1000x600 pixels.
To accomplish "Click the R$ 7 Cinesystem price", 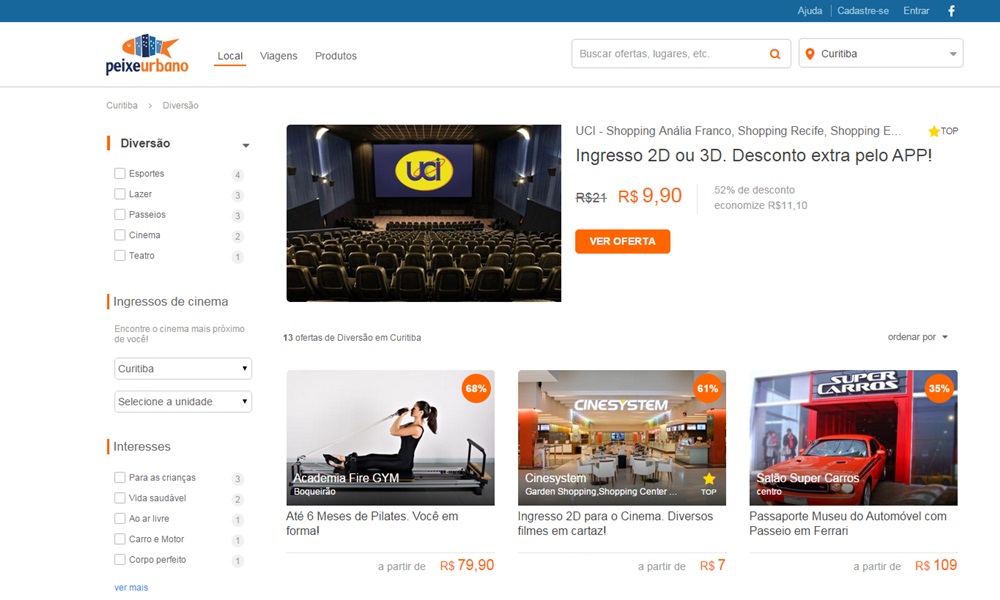I will click(712, 566).
